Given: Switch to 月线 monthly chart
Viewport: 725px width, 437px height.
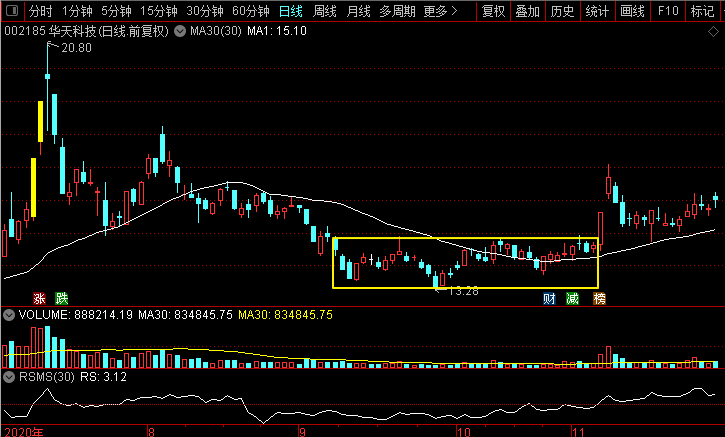Looking at the screenshot, I should pos(358,11).
